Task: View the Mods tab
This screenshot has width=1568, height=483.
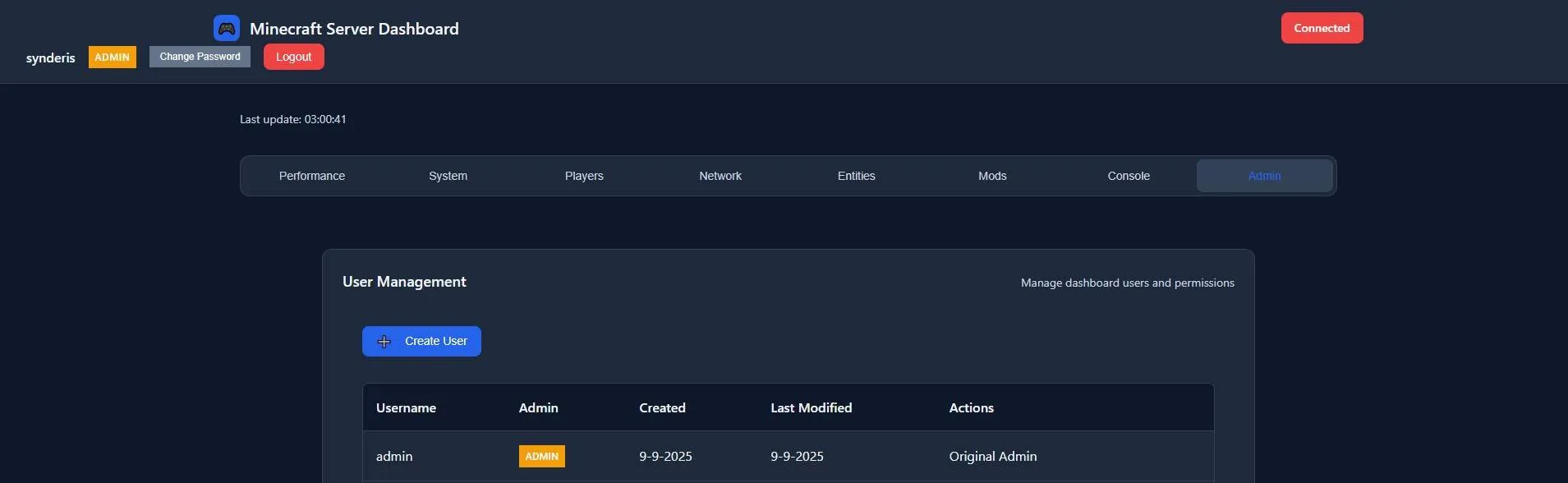Action: [x=992, y=176]
